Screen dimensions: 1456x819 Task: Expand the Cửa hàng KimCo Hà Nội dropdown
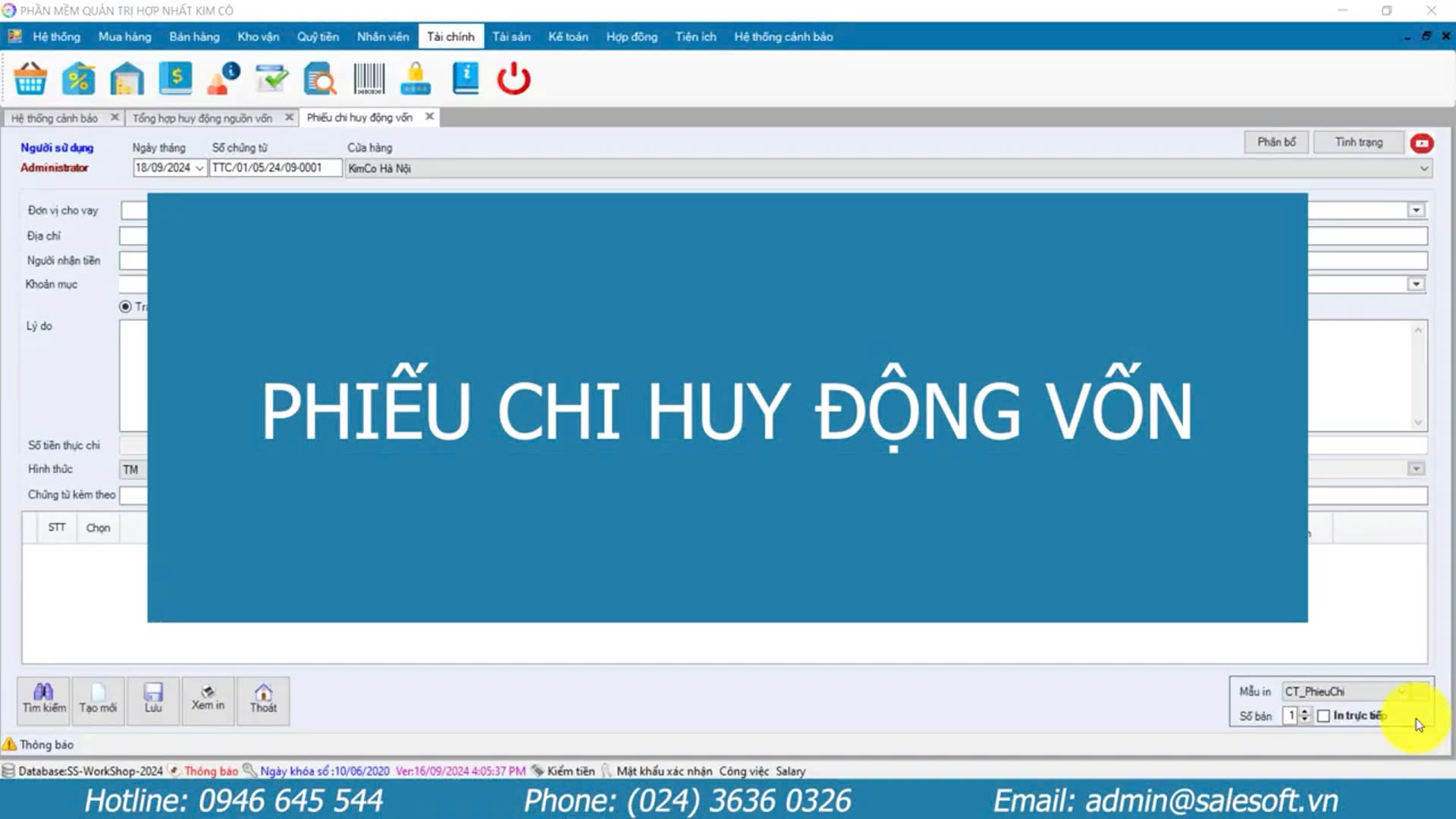1424,168
